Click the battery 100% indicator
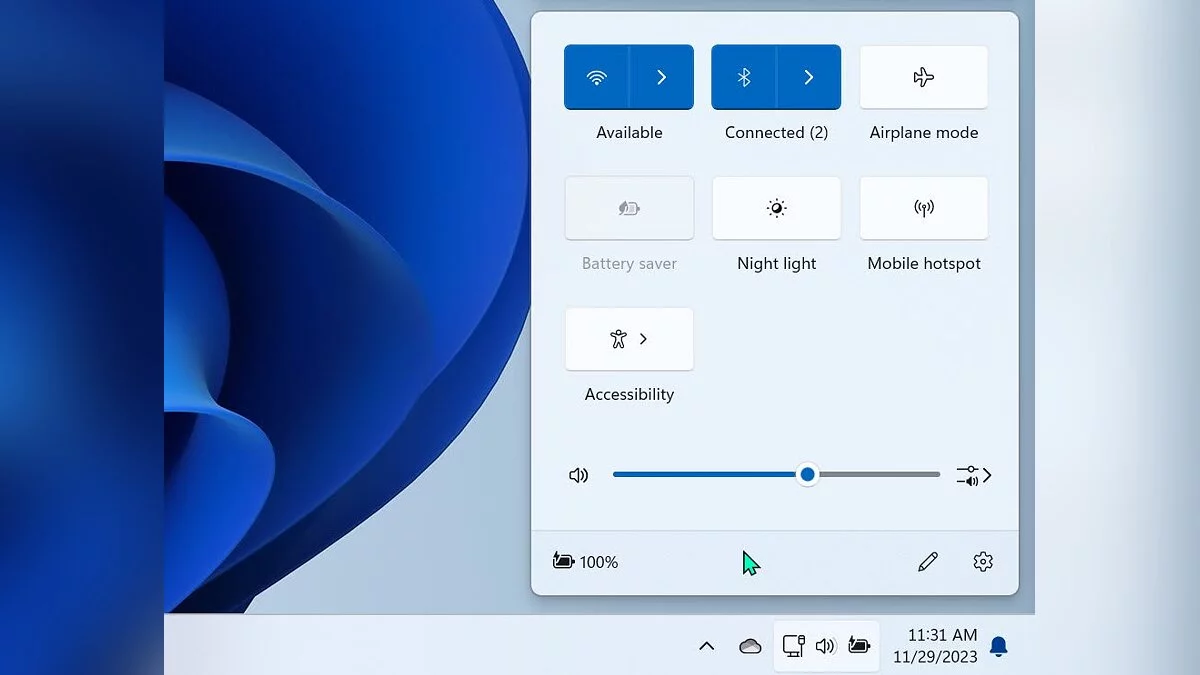 pyautogui.click(x=586, y=562)
